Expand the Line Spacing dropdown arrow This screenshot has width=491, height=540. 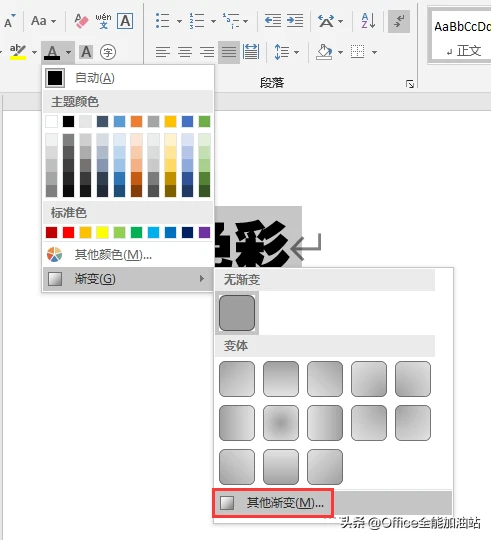(x=296, y=52)
